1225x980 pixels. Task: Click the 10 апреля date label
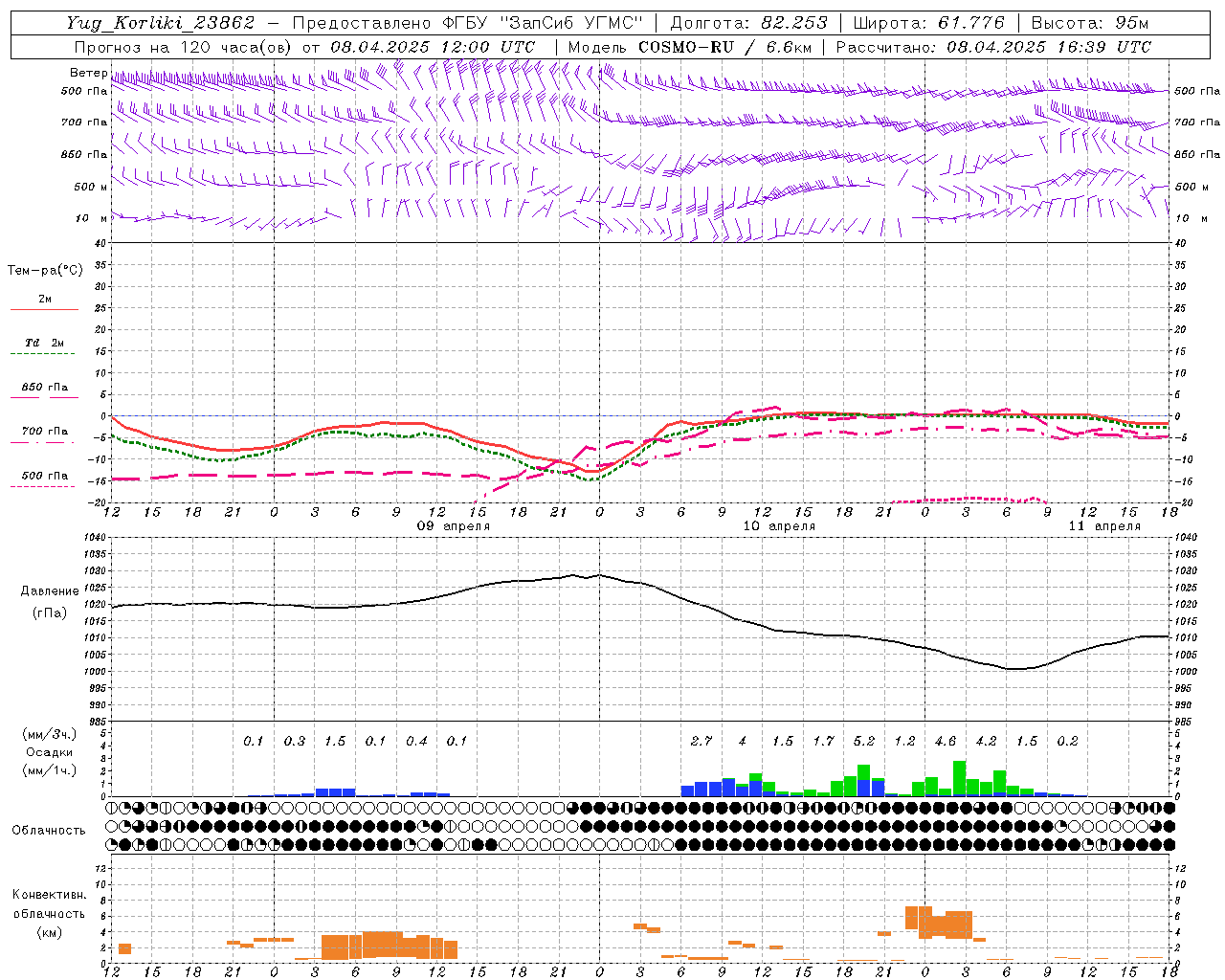779,526
